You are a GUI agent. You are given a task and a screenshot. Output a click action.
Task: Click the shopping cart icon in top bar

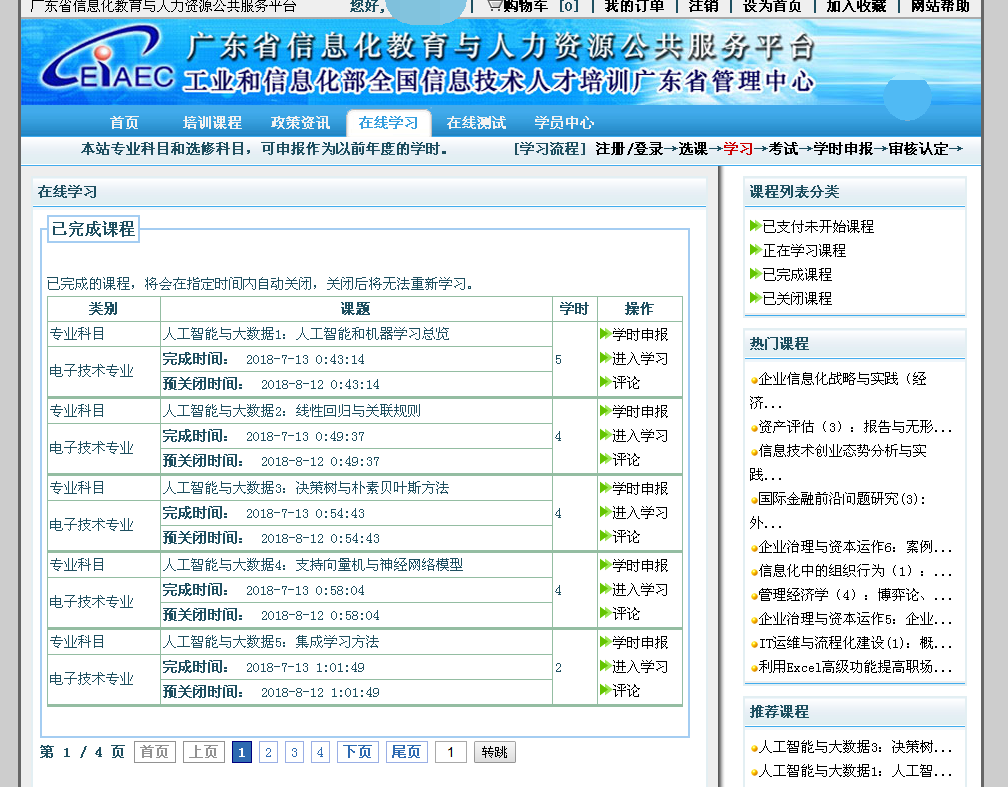pos(494,5)
